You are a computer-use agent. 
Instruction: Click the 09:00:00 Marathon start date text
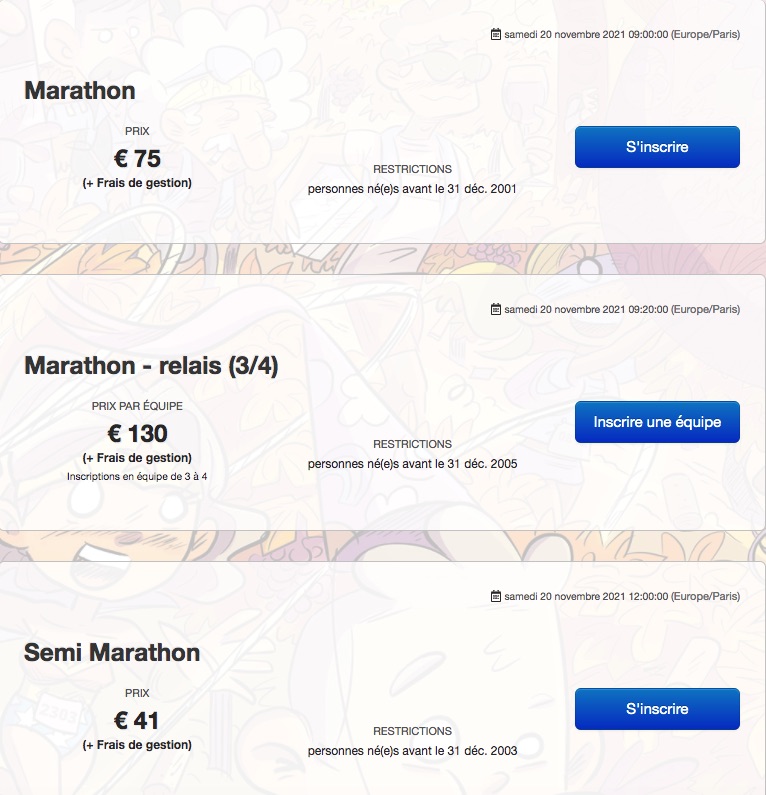point(622,34)
